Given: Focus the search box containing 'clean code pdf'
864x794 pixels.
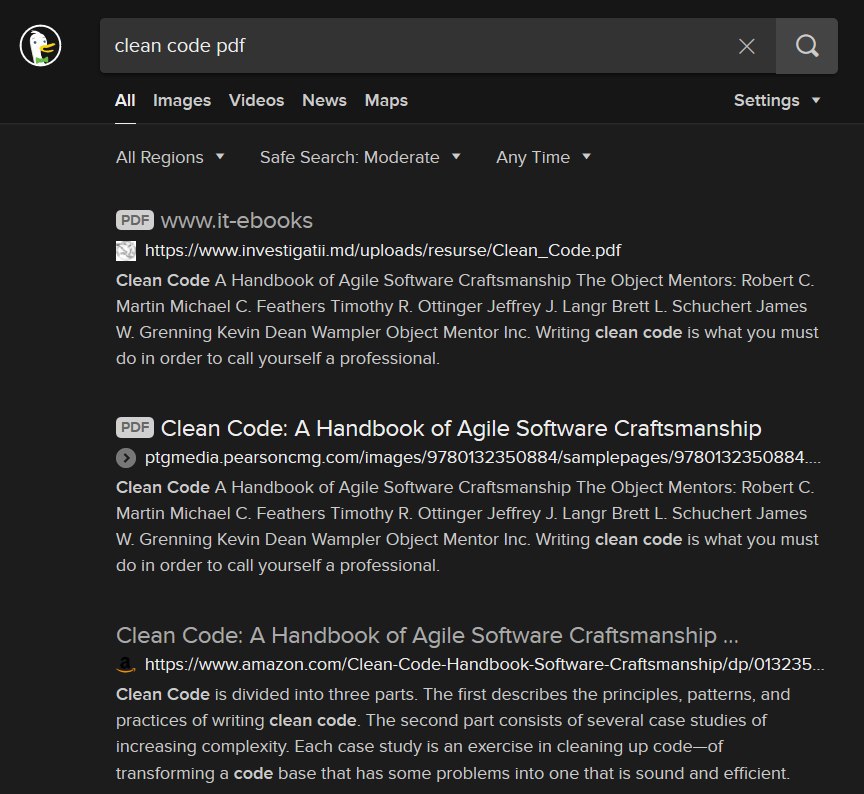Looking at the screenshot, I should 438,46.
